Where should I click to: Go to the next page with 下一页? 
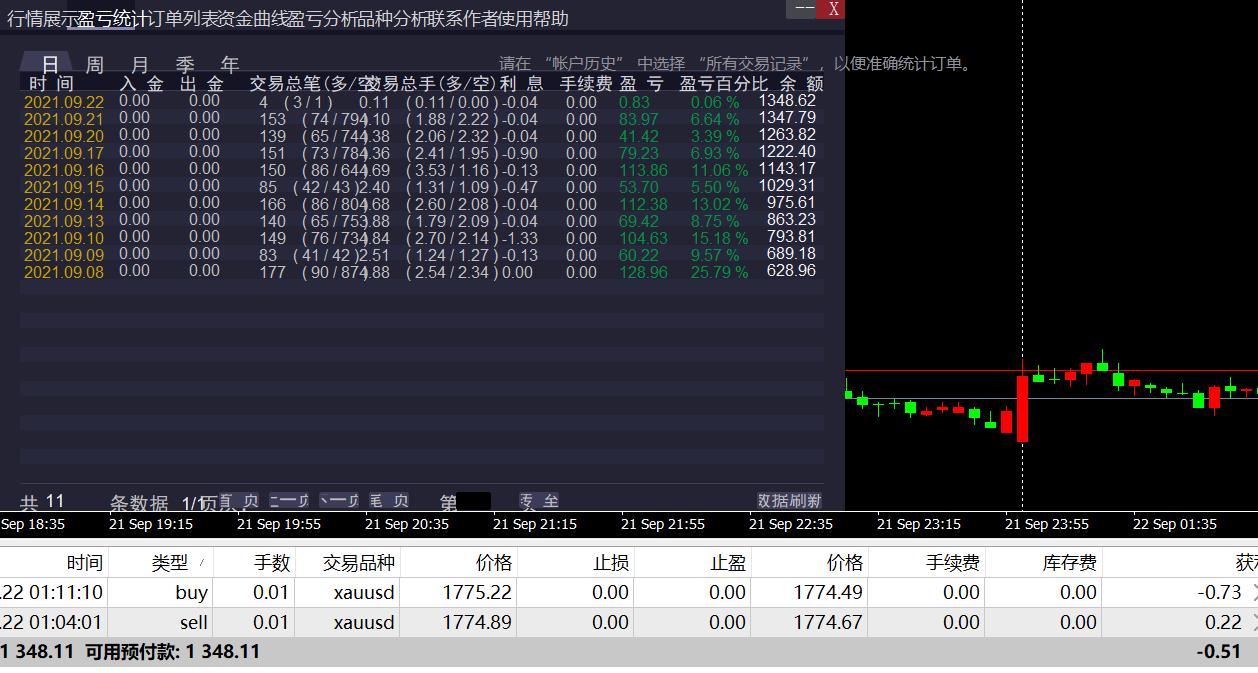341,500
